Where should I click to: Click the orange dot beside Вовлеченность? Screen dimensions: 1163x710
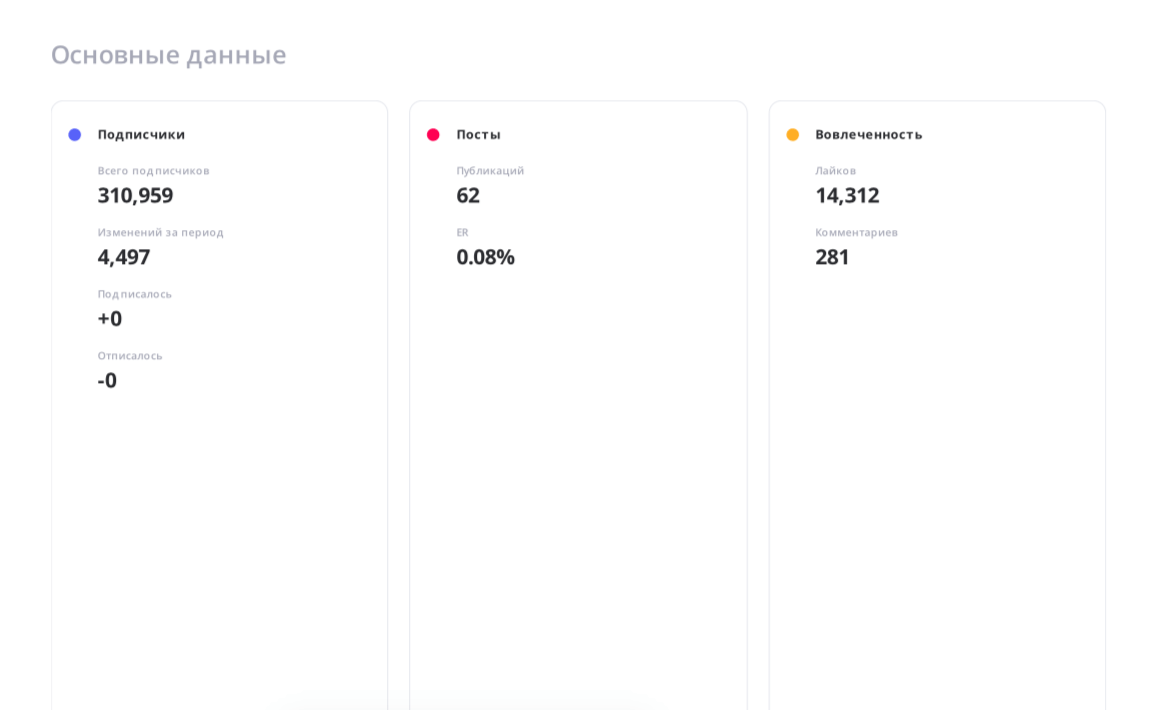(792, 135)
